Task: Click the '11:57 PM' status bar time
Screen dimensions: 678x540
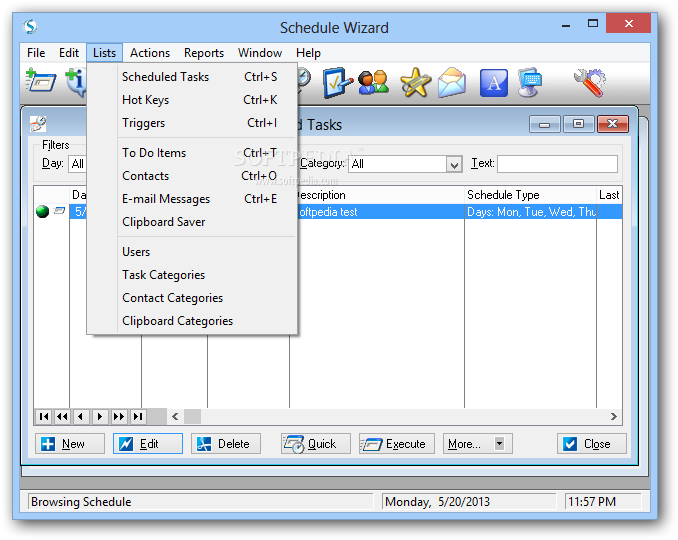Action: [592, 502]
